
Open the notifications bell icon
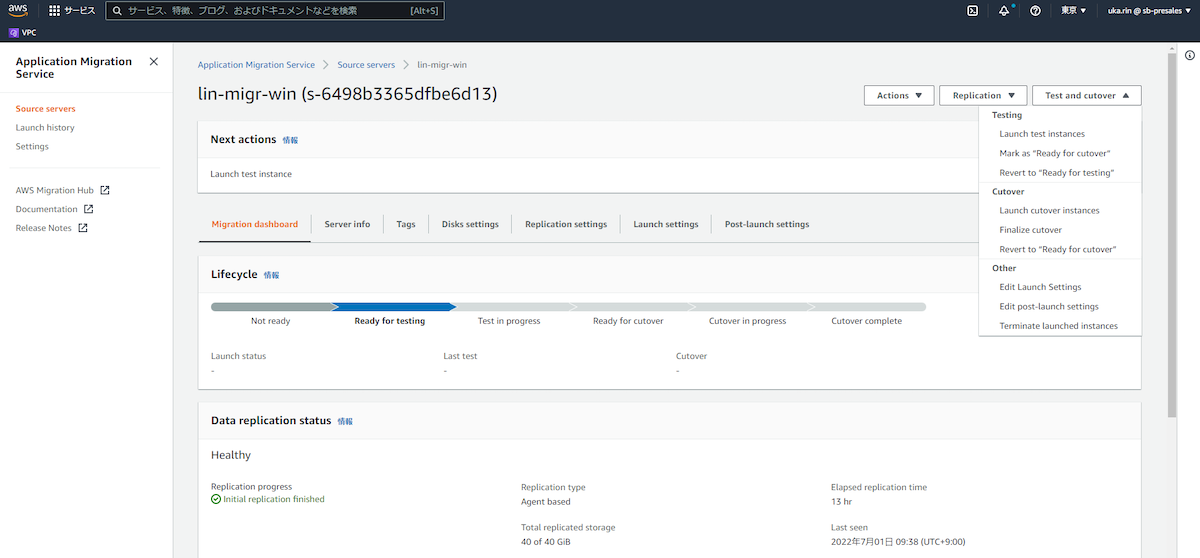[1004, 11]
